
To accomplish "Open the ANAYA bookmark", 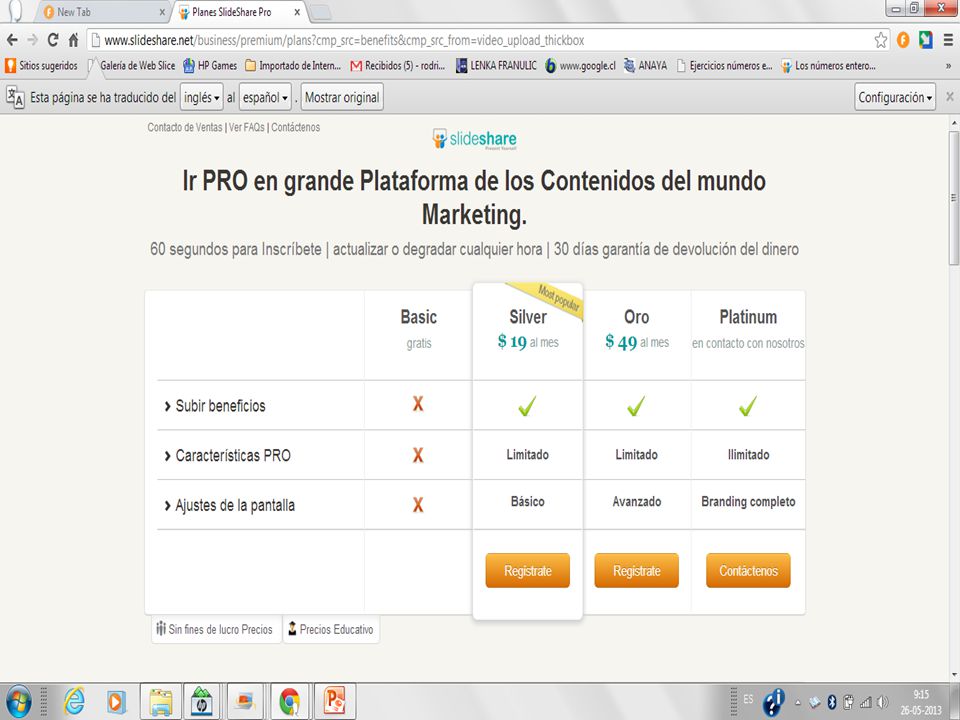I will tap(645, 66).
